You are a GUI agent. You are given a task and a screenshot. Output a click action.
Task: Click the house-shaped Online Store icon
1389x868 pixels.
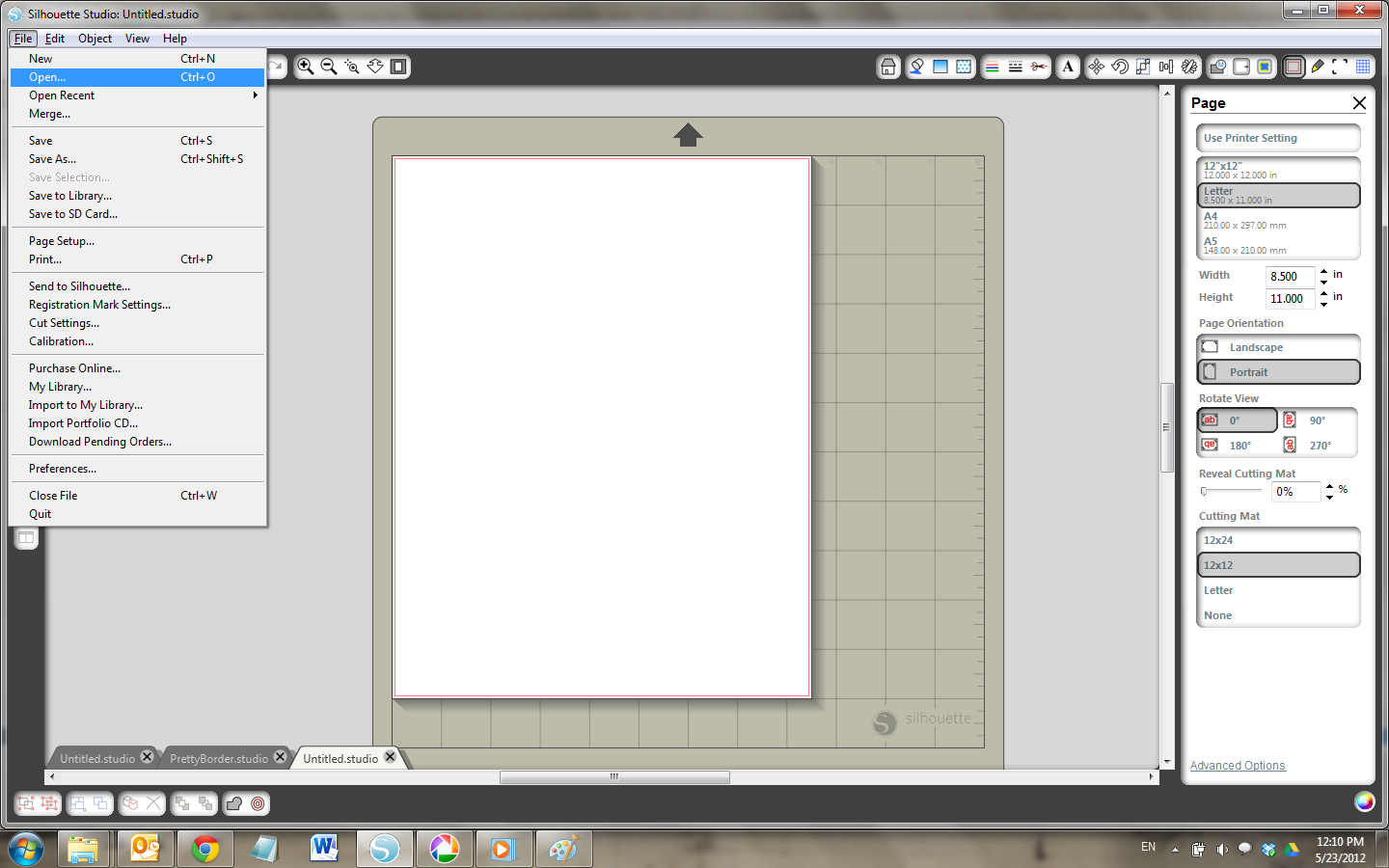click(888, 67)
